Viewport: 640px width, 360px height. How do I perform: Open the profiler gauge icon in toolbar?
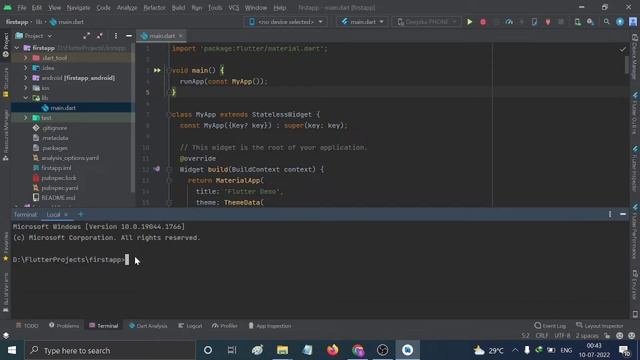click(x=509, y=22)
